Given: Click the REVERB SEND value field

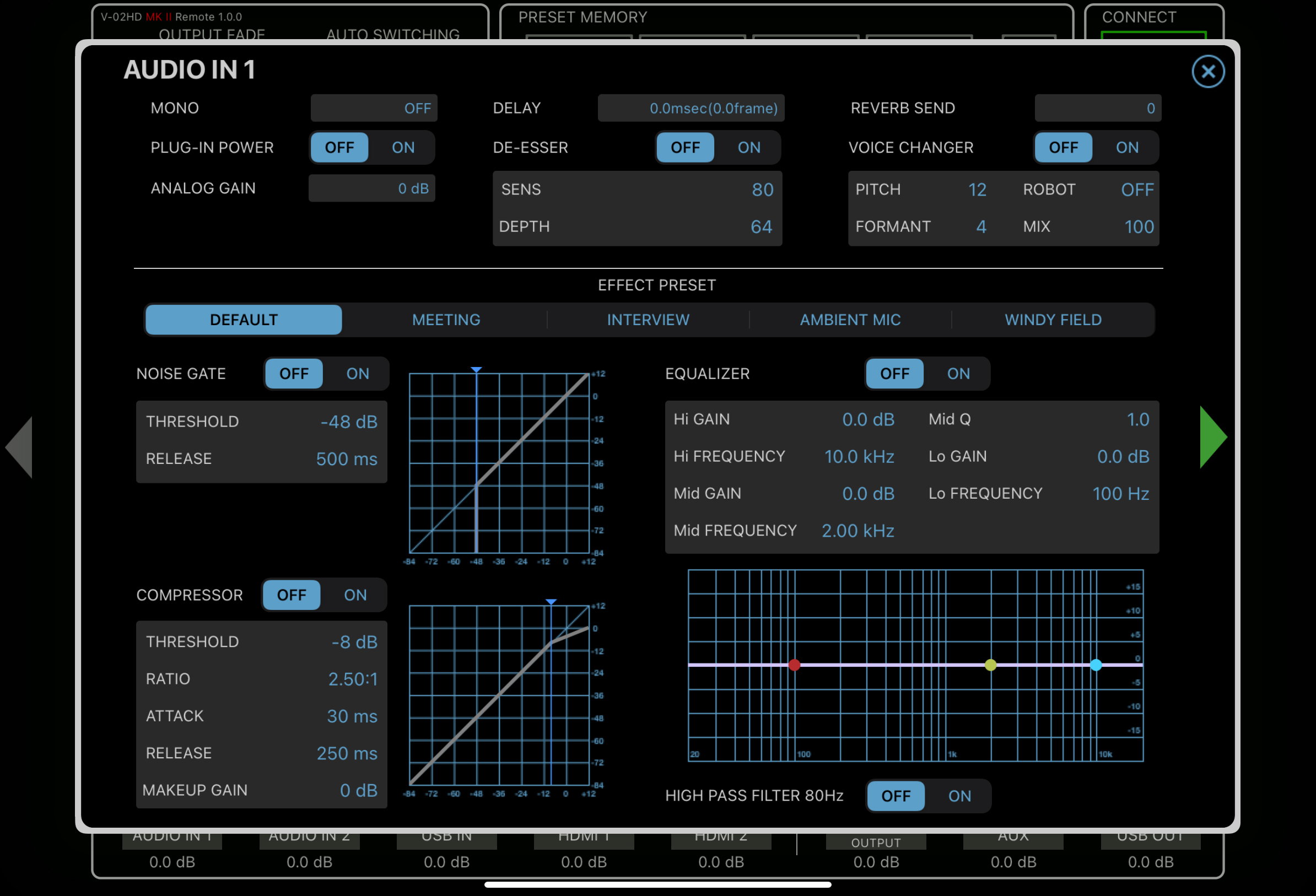Looking at the screenshot, I should 1097,108.
